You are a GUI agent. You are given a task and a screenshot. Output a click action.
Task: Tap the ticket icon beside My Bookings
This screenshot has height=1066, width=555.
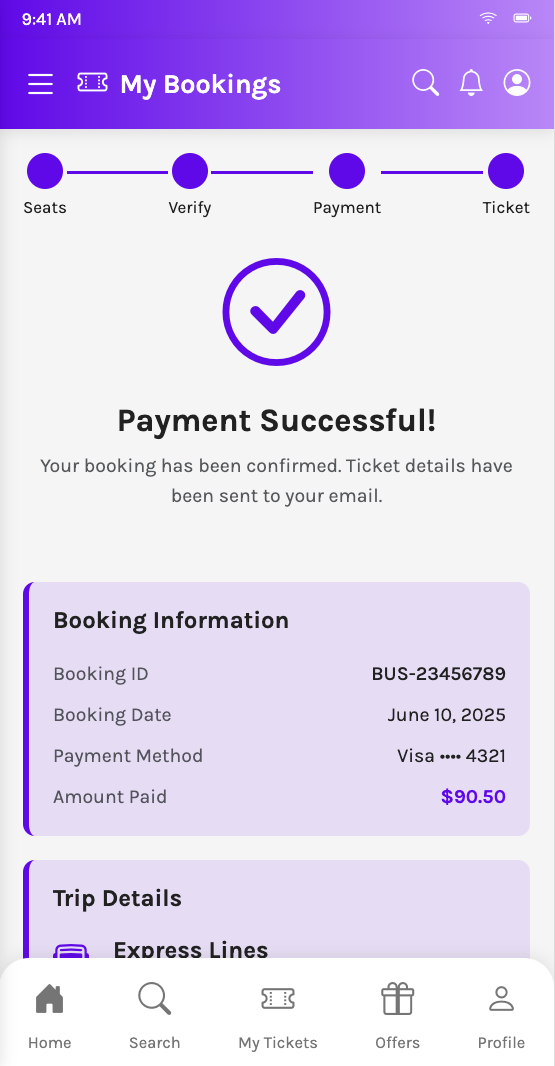coord(92,82)
